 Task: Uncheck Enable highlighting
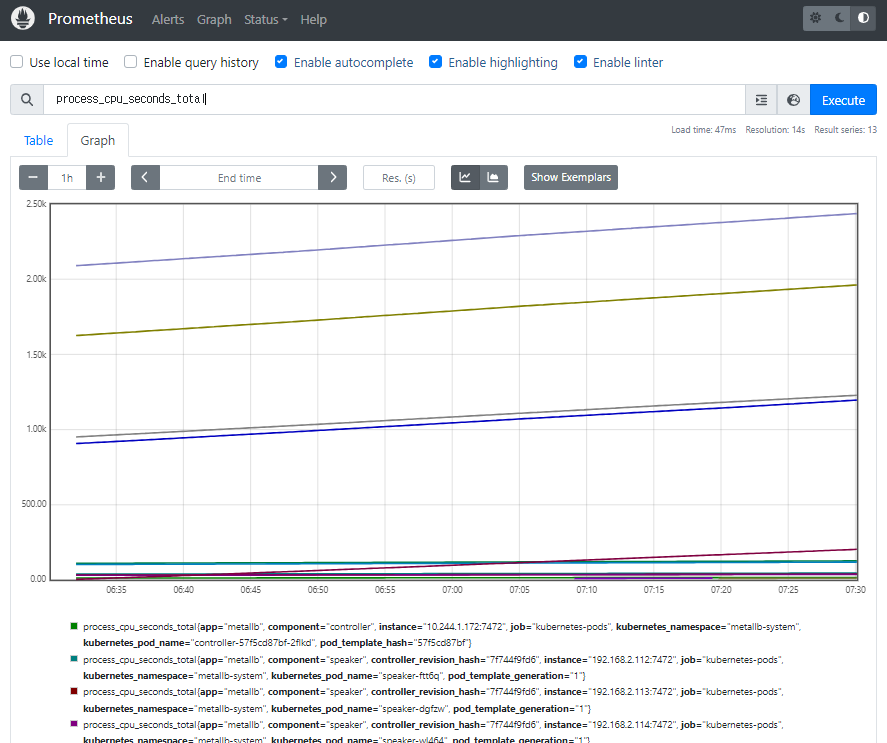click(436, 62)
